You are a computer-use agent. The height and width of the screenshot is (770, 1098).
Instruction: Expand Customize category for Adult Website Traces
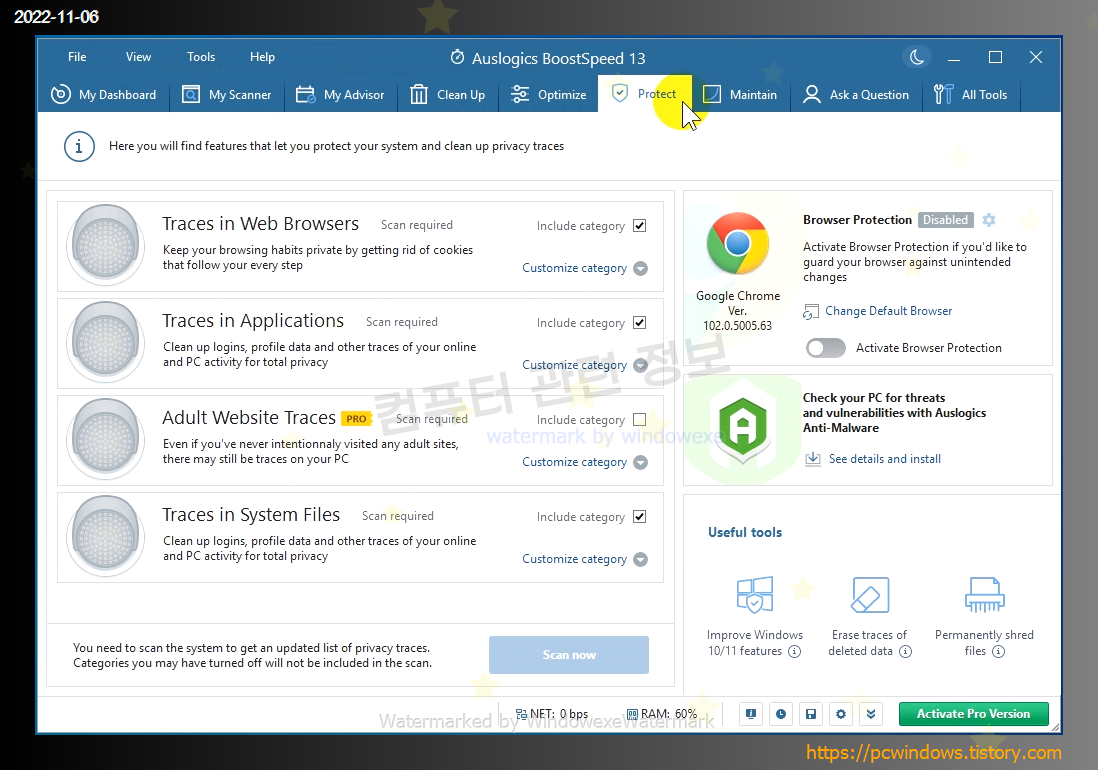[x=585, y=462]
